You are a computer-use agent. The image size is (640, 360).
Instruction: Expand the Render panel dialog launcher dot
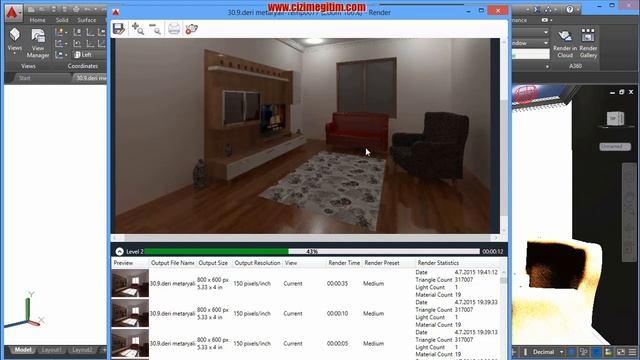pyautogui.click(x=547, y=66)
